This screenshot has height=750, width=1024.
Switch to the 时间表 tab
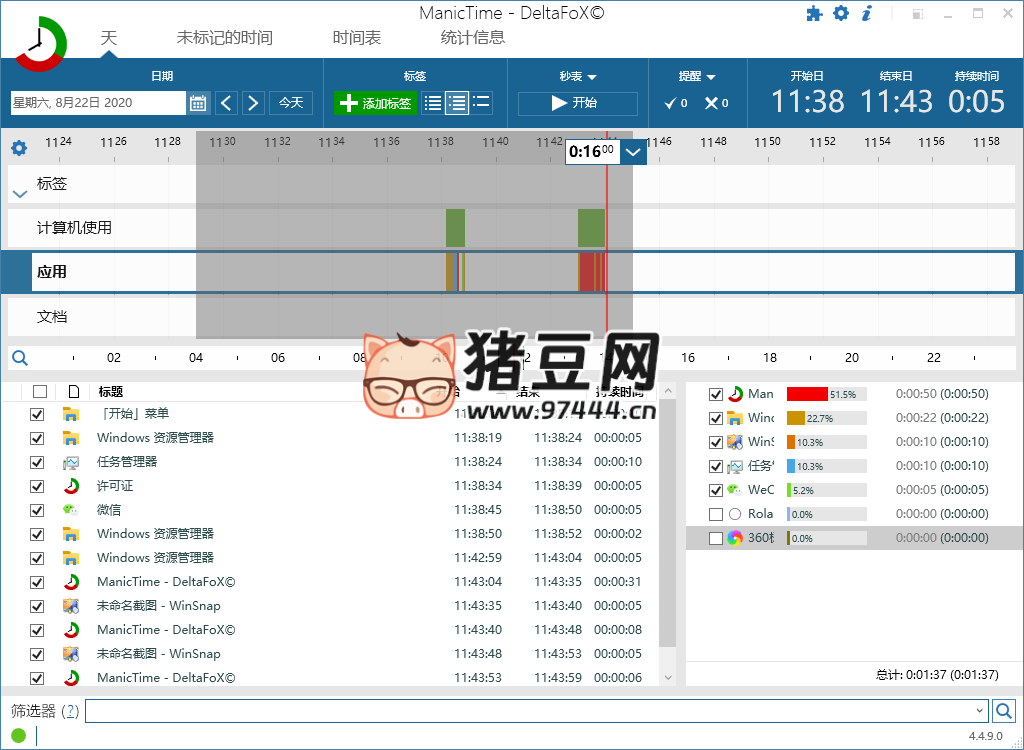tap(358, 35)
